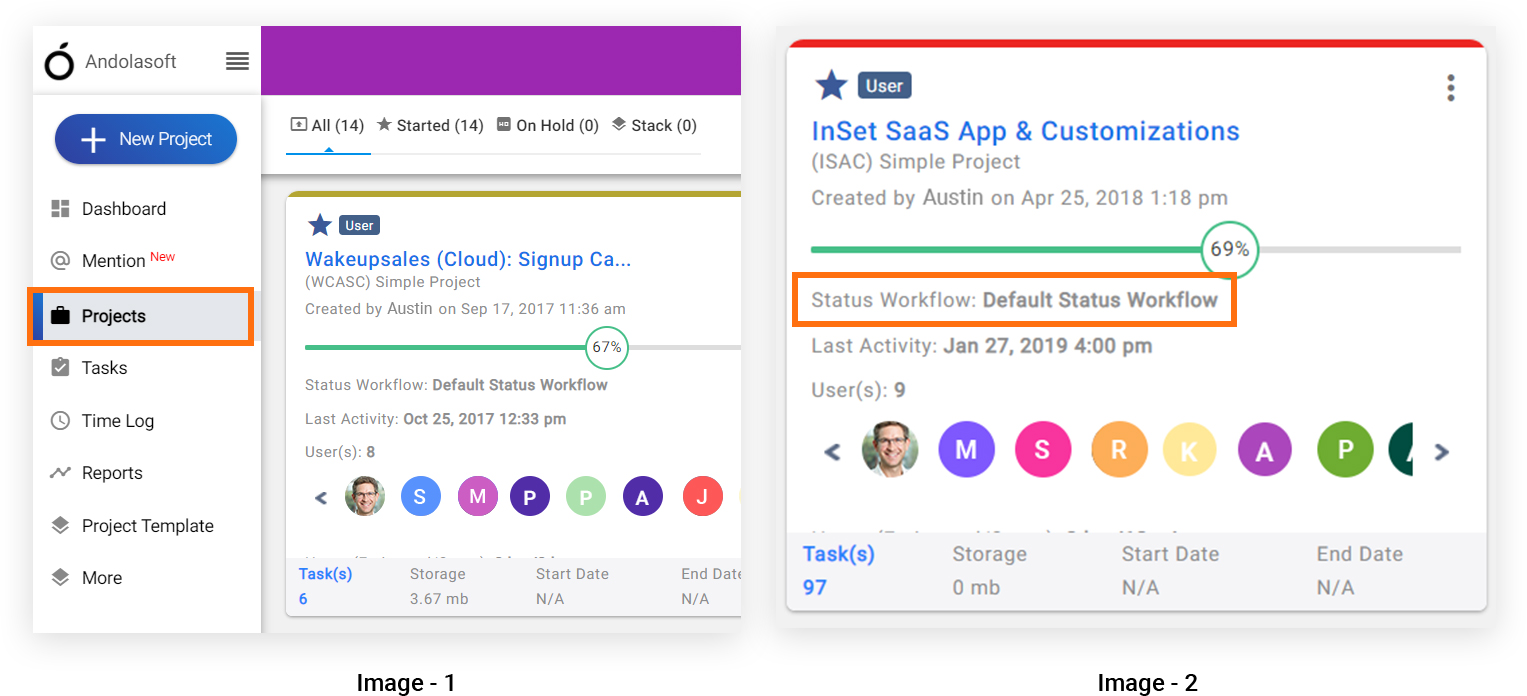The image size is (1527, 696).
Task: Open InSet SaaS App & Customizations link
Action: coord(1025,131)
